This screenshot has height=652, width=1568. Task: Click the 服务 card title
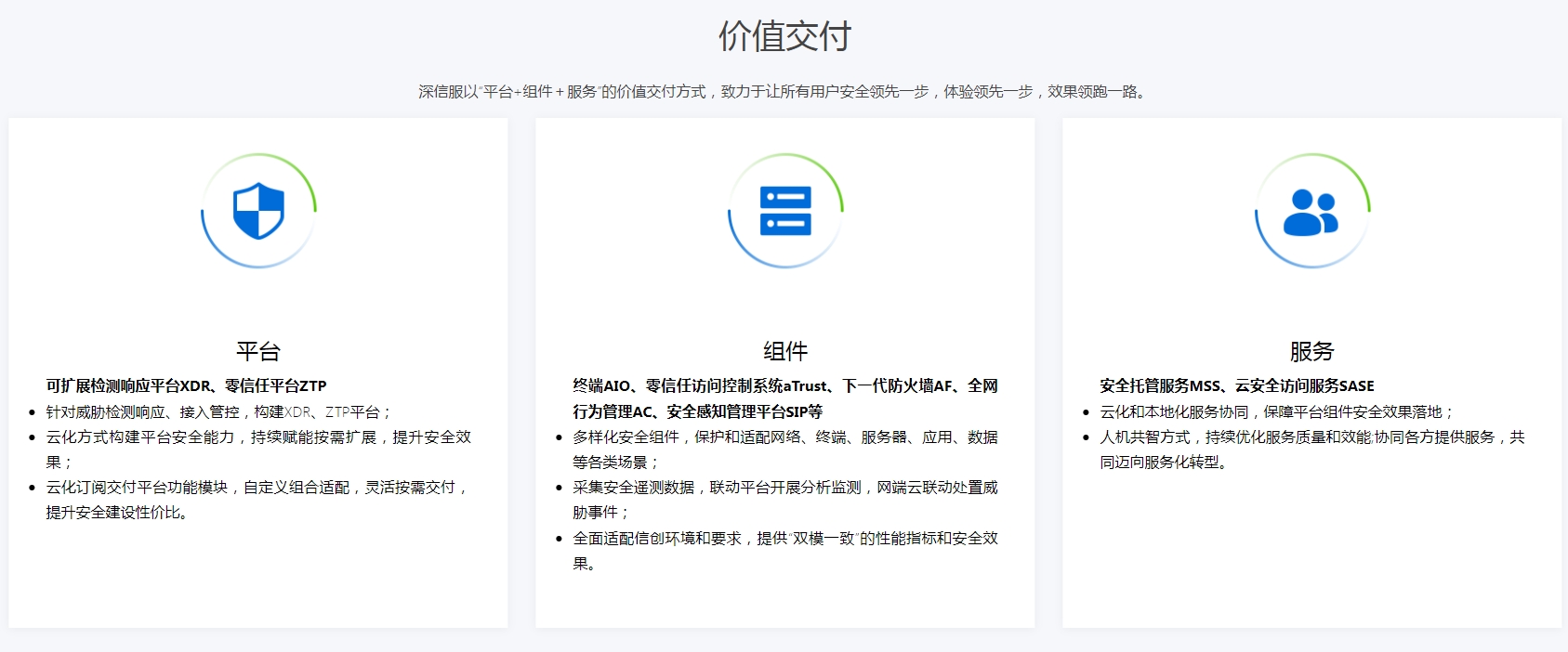pos(1311,351)
